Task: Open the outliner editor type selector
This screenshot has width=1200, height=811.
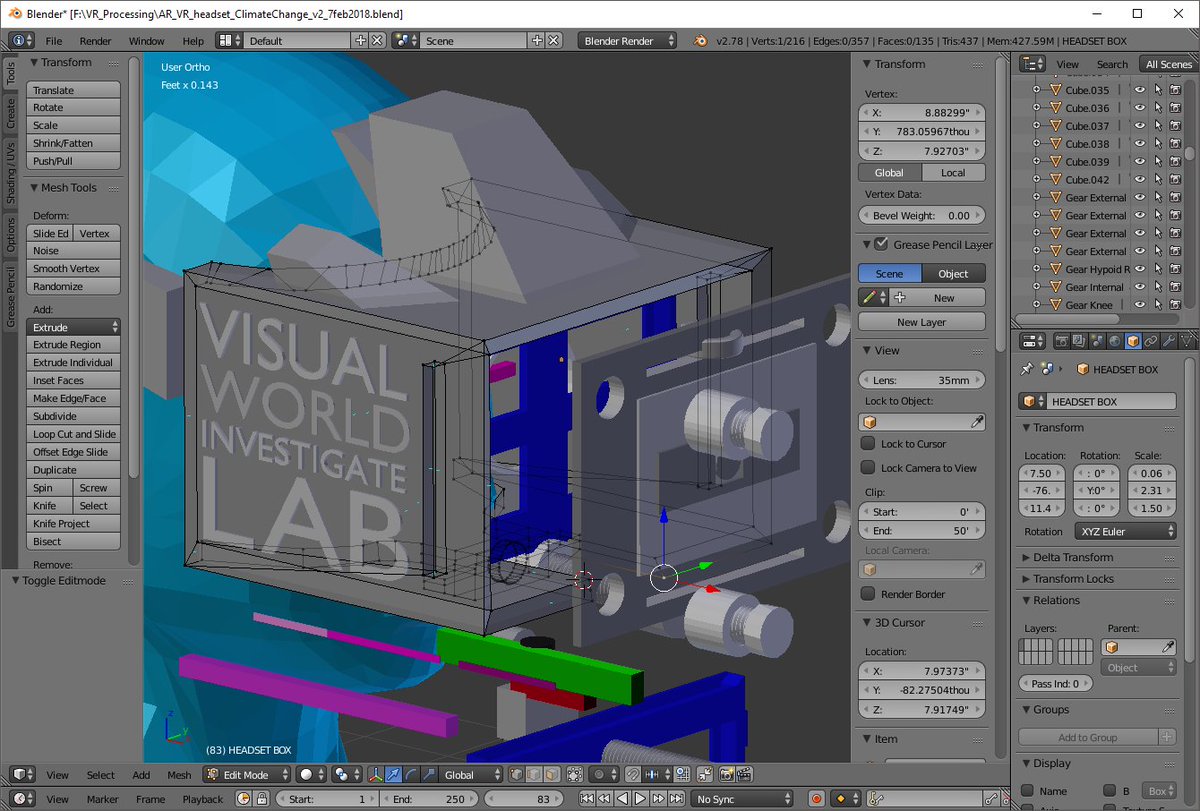Action: tap(1032, 64)
